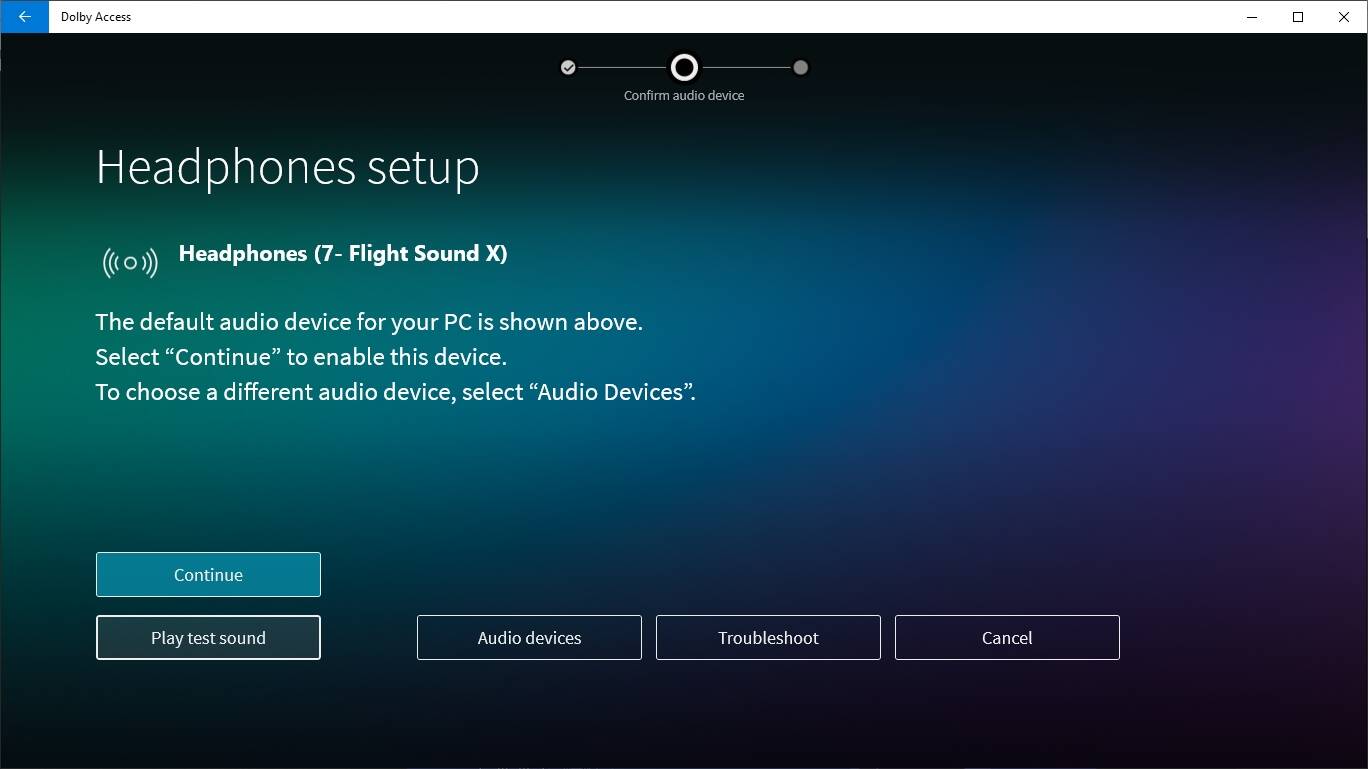Viewport: 1368px width, 769px height.
Task: Go back using the blue arrow button
Action: click(x=24, y=17)
